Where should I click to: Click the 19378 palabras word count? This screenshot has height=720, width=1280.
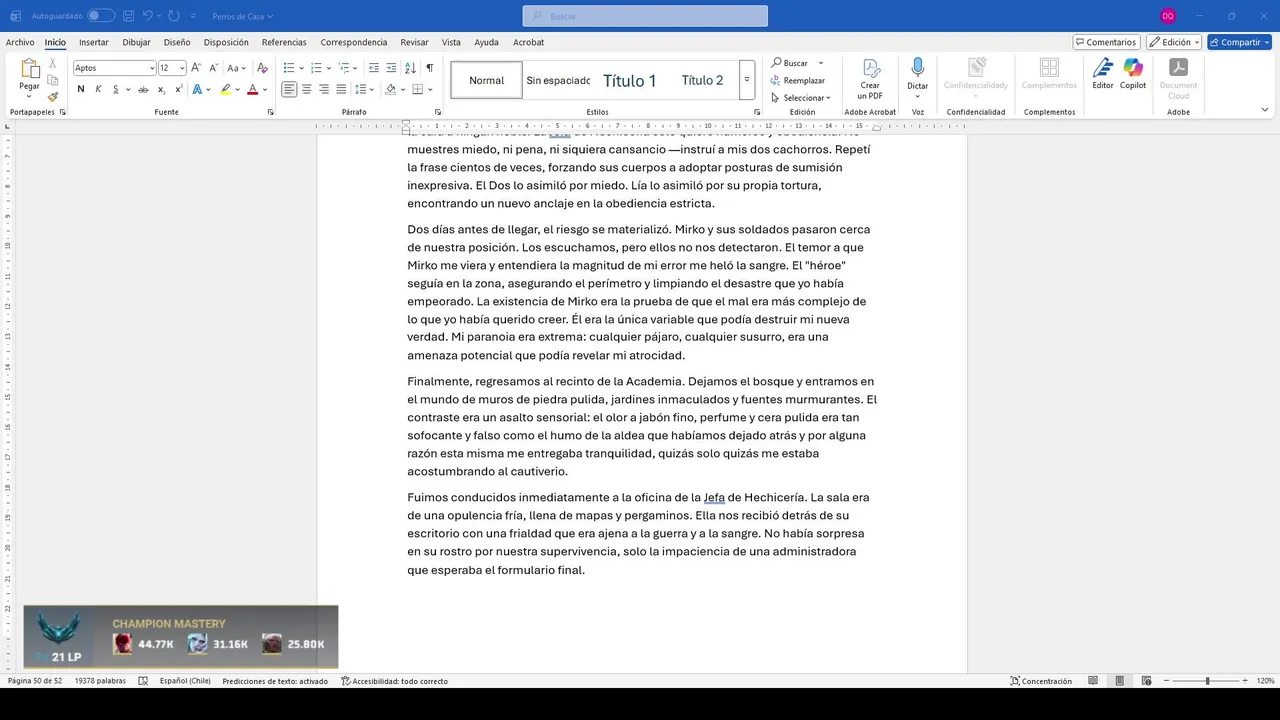[100, 681]
